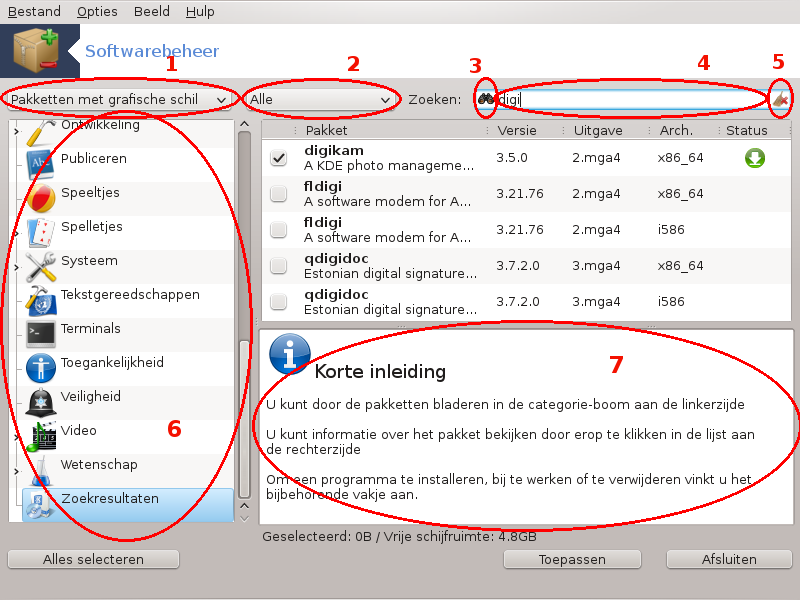
Task: Click the Toegankelijkheid accessibility icon
Action: click(41, 366)
